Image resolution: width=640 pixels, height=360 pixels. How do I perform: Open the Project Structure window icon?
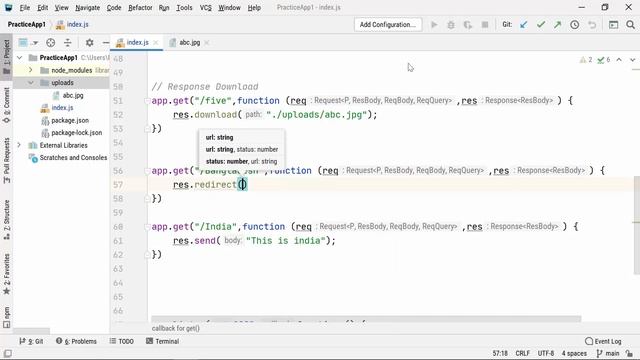[x=613, y=25]
